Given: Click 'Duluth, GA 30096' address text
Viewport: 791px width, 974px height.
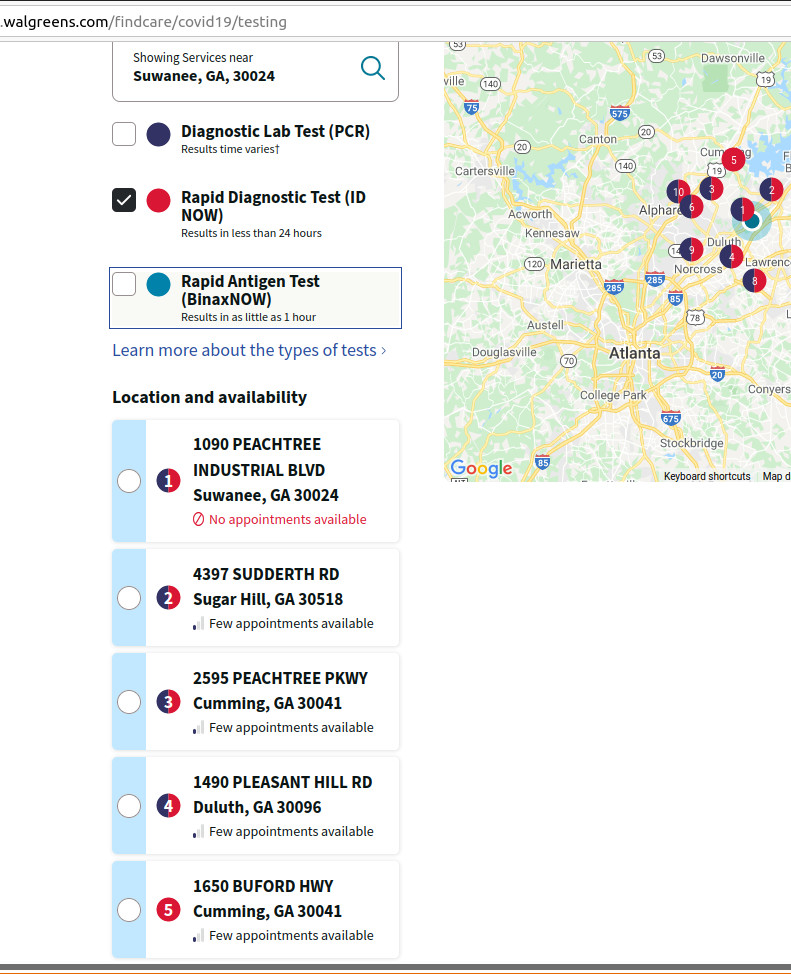Looking at the screenshot, I should [257, 808].
